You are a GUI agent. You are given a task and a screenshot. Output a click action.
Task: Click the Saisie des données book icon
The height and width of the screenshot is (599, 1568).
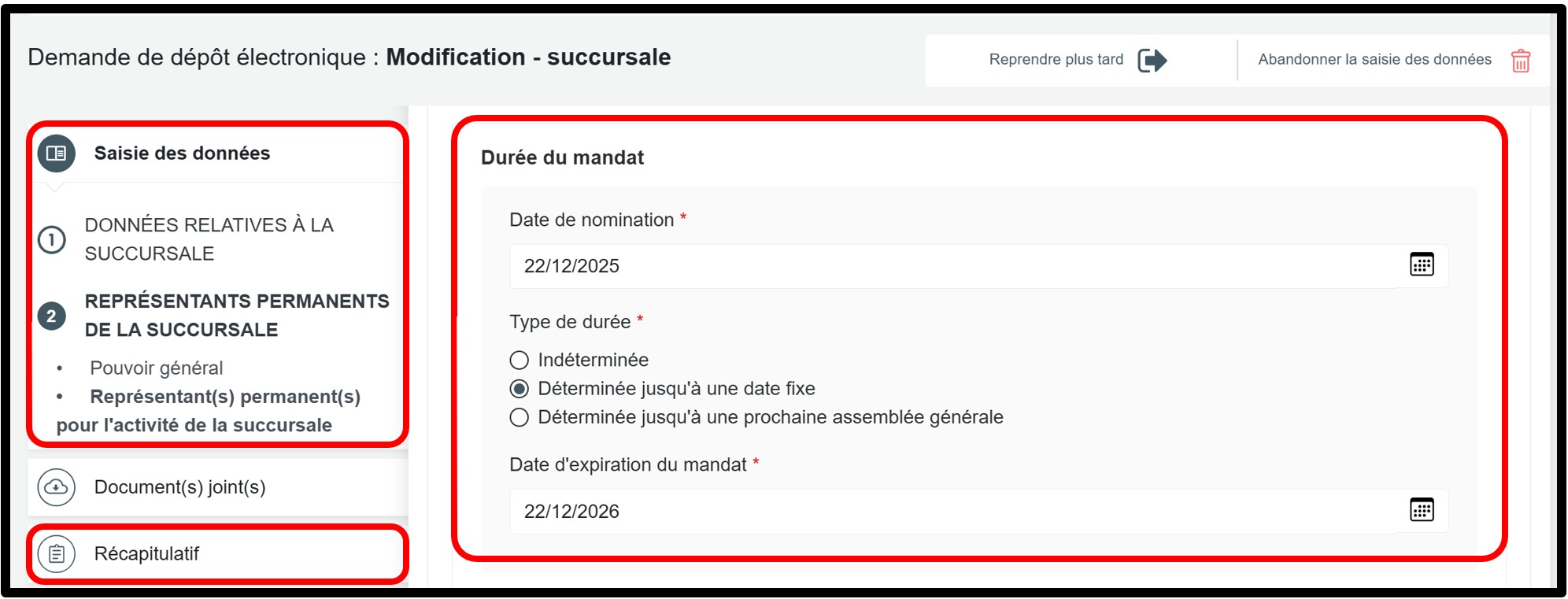pos(56,153)
